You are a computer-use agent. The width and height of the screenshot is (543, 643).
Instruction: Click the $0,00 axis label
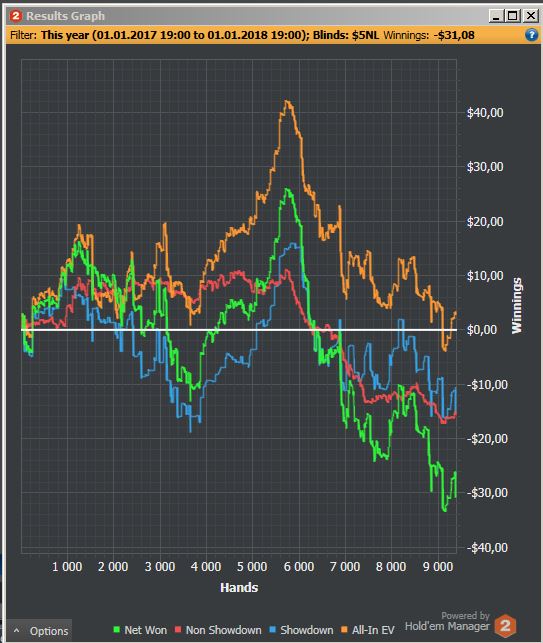click(481, 330)
